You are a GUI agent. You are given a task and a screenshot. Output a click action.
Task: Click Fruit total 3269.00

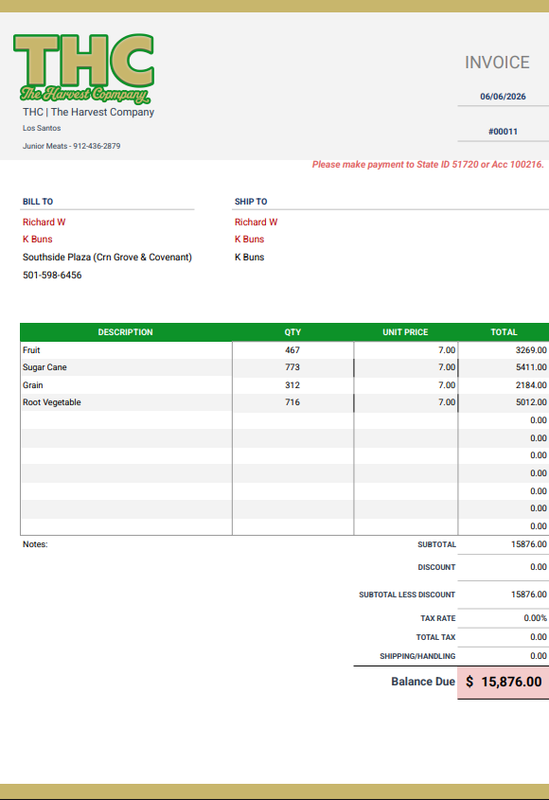point(531,350)
